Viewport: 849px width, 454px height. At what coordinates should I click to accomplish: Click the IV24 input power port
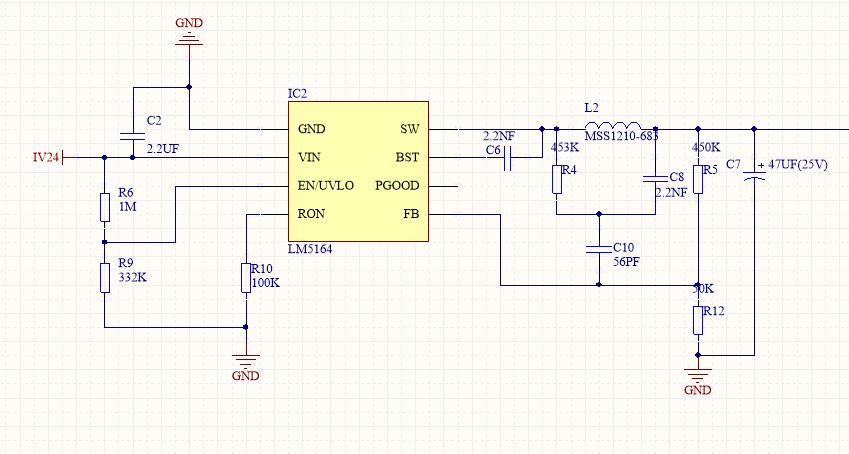(x=48, y=158)
